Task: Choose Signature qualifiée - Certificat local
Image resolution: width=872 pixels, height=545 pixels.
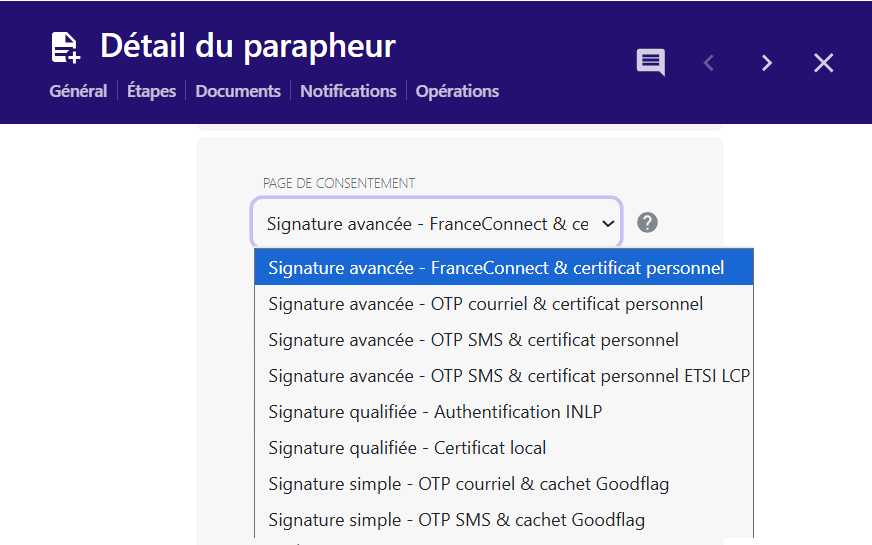Action: pos(407,448)
